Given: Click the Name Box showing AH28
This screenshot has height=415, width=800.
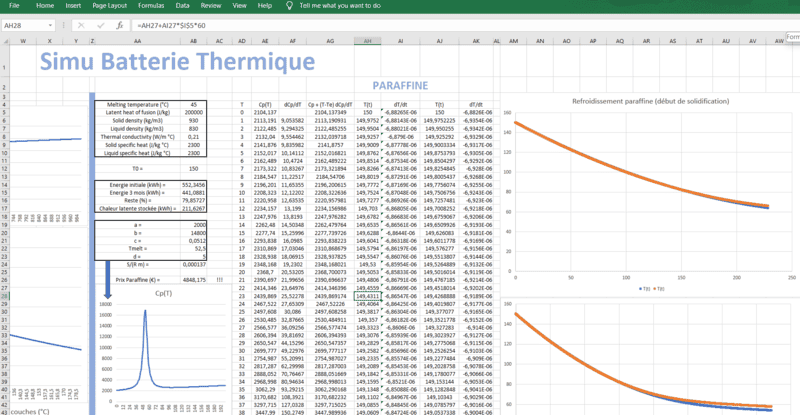Looking at the screenshot, I should [24, 25].
